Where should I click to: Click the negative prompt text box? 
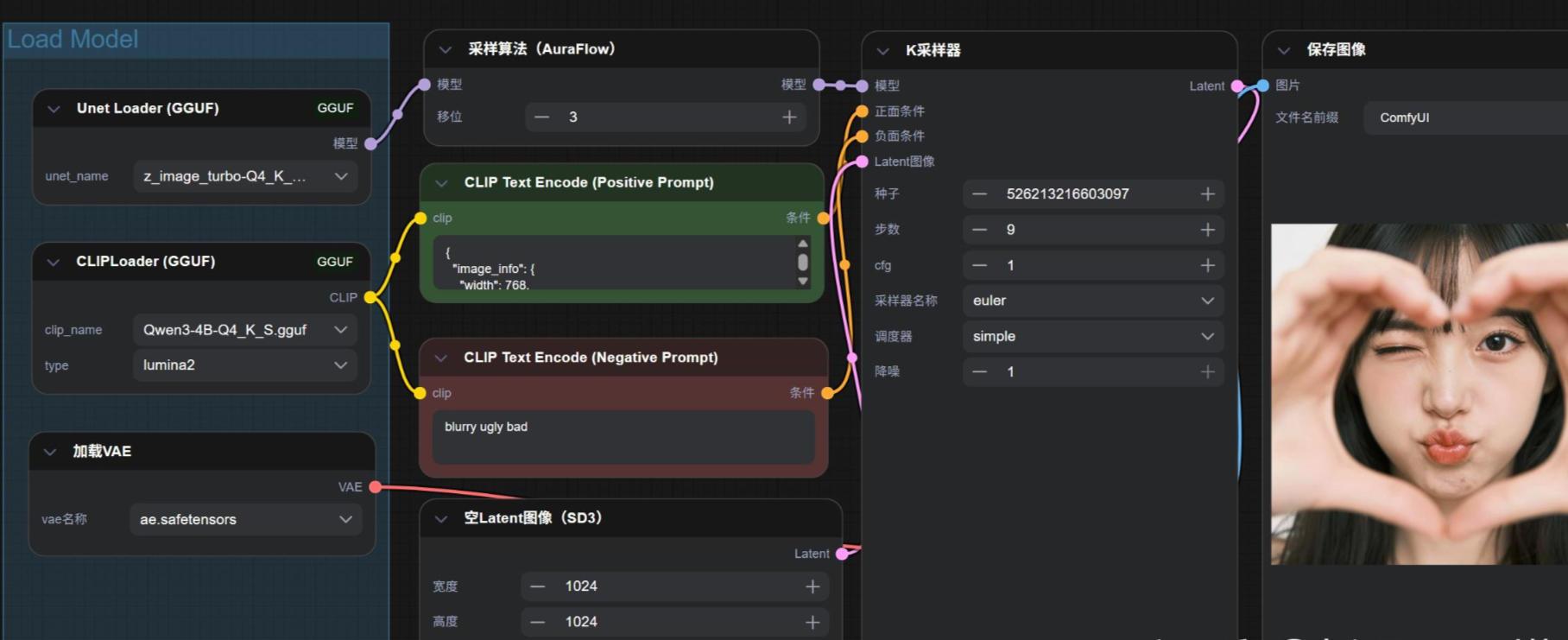[623, 437]
